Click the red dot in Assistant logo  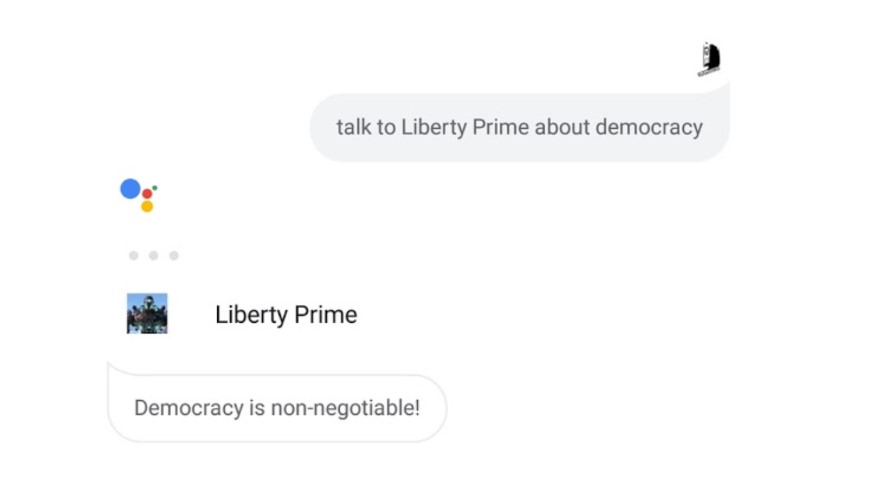[x=147, y=194]
